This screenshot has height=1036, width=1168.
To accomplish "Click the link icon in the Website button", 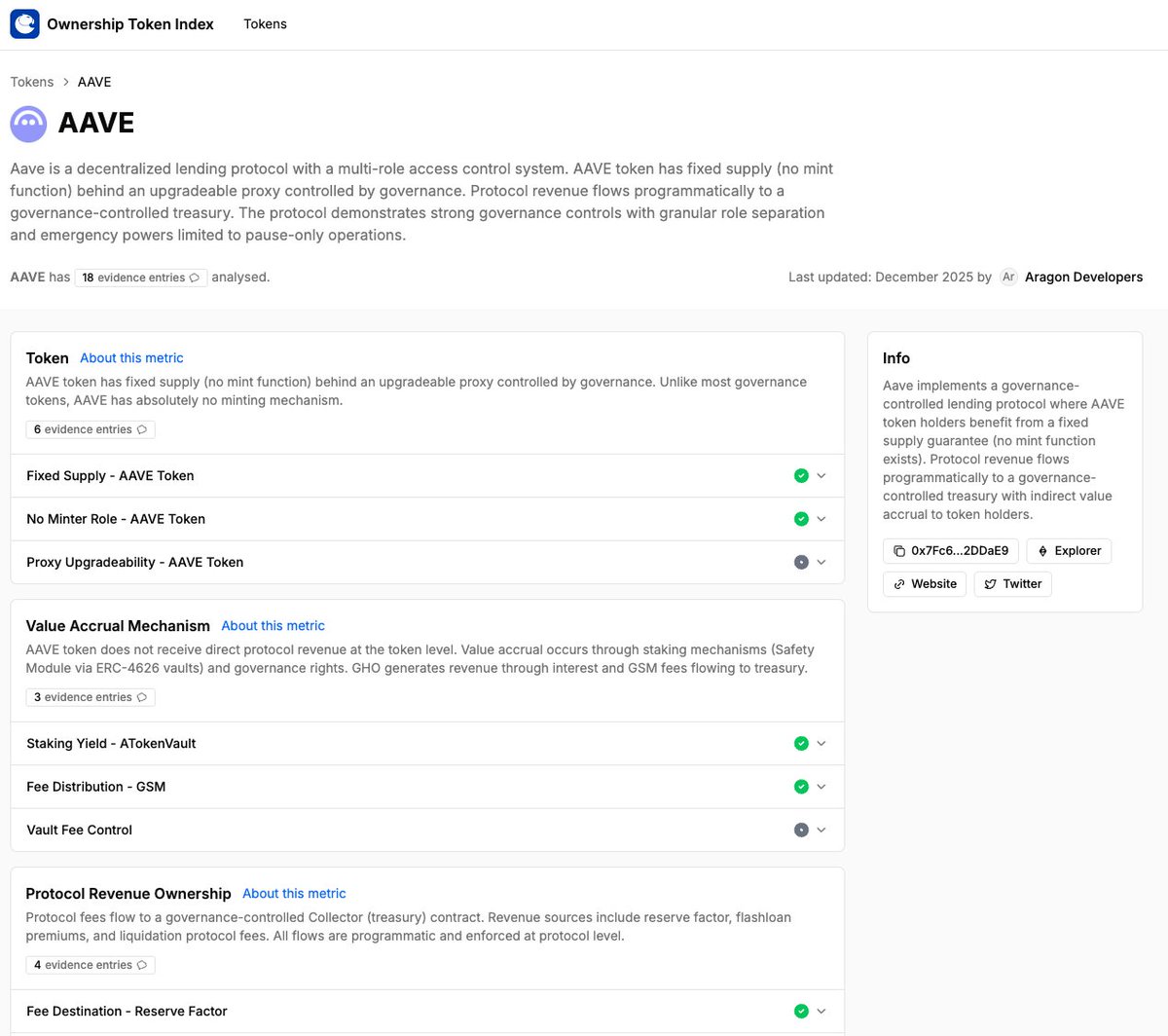I will point(899,584).
